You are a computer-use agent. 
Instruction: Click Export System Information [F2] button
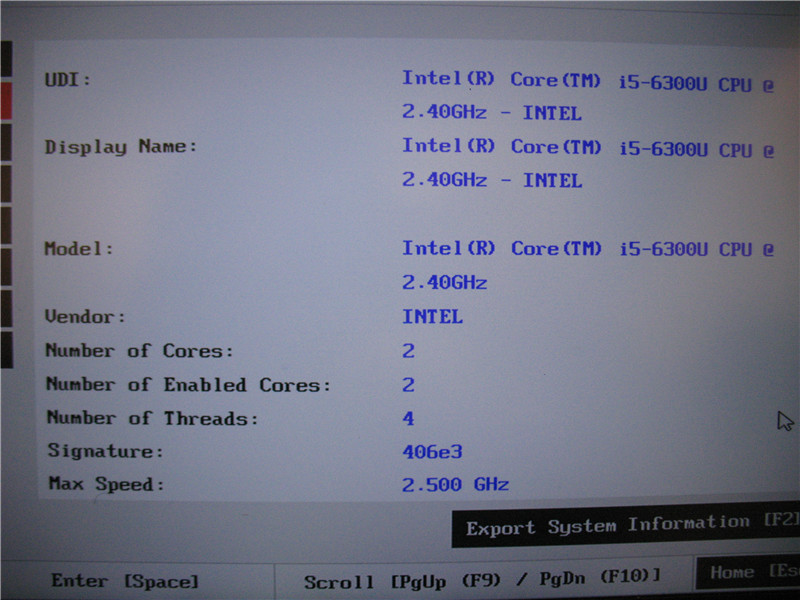[x=626, y=526]
